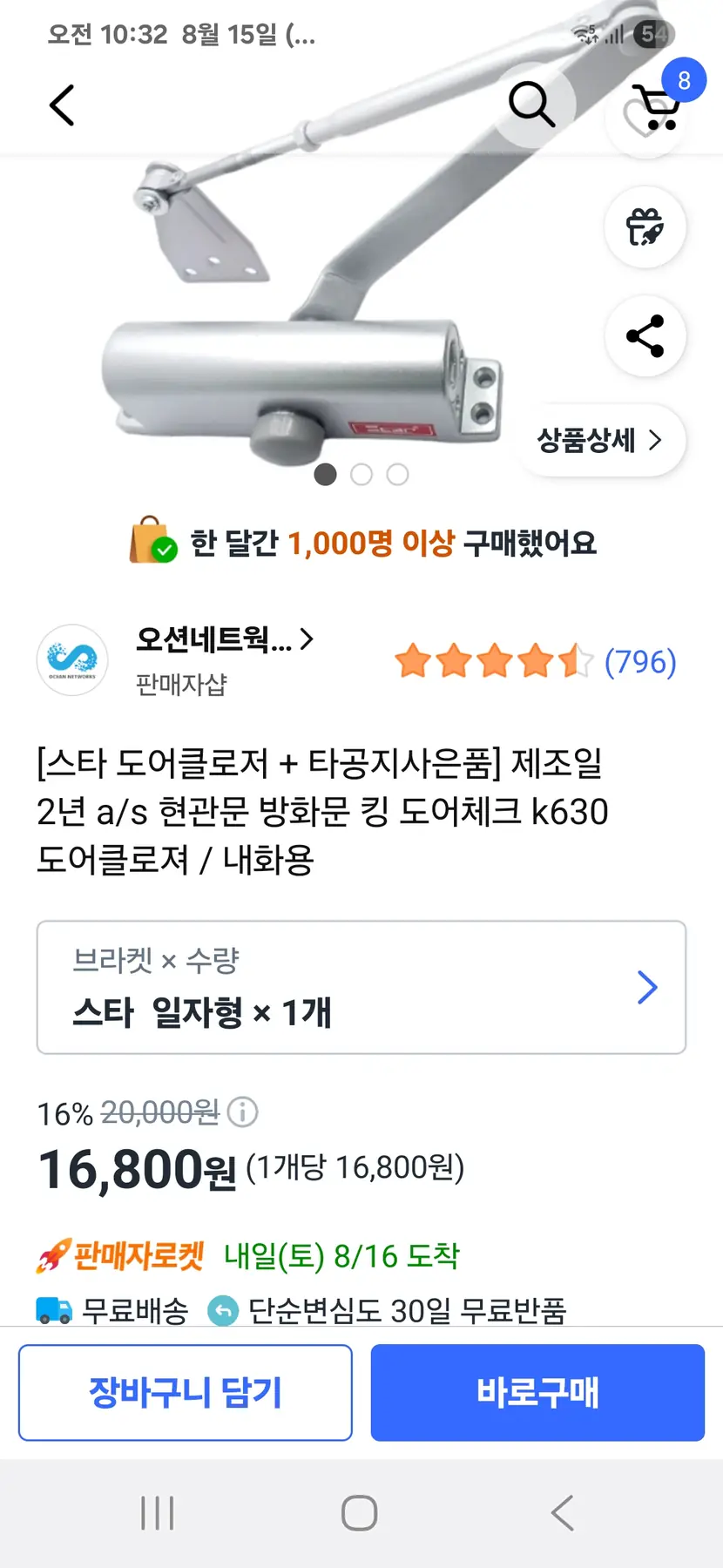
Task: Open the search magnifier icon
Action: (531, 105)
